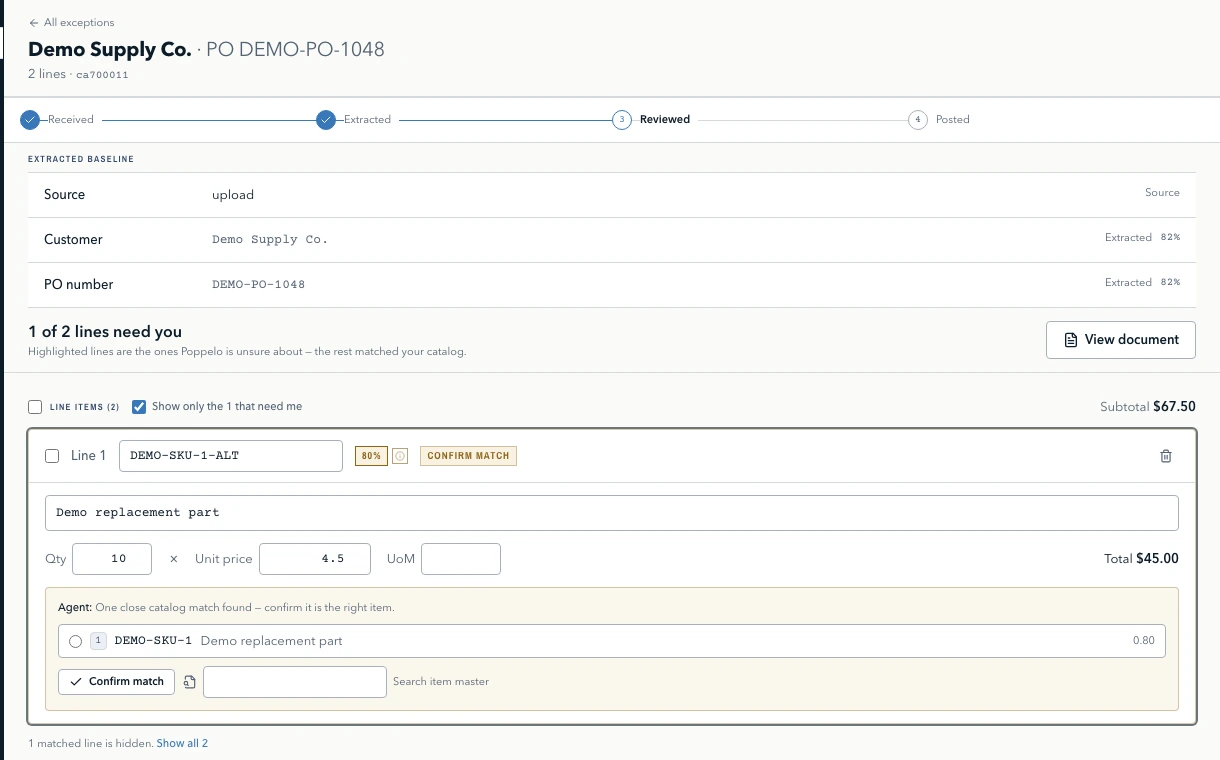Click the document icon beside Confirm match

pyautogui.click(x=190, y=682)
